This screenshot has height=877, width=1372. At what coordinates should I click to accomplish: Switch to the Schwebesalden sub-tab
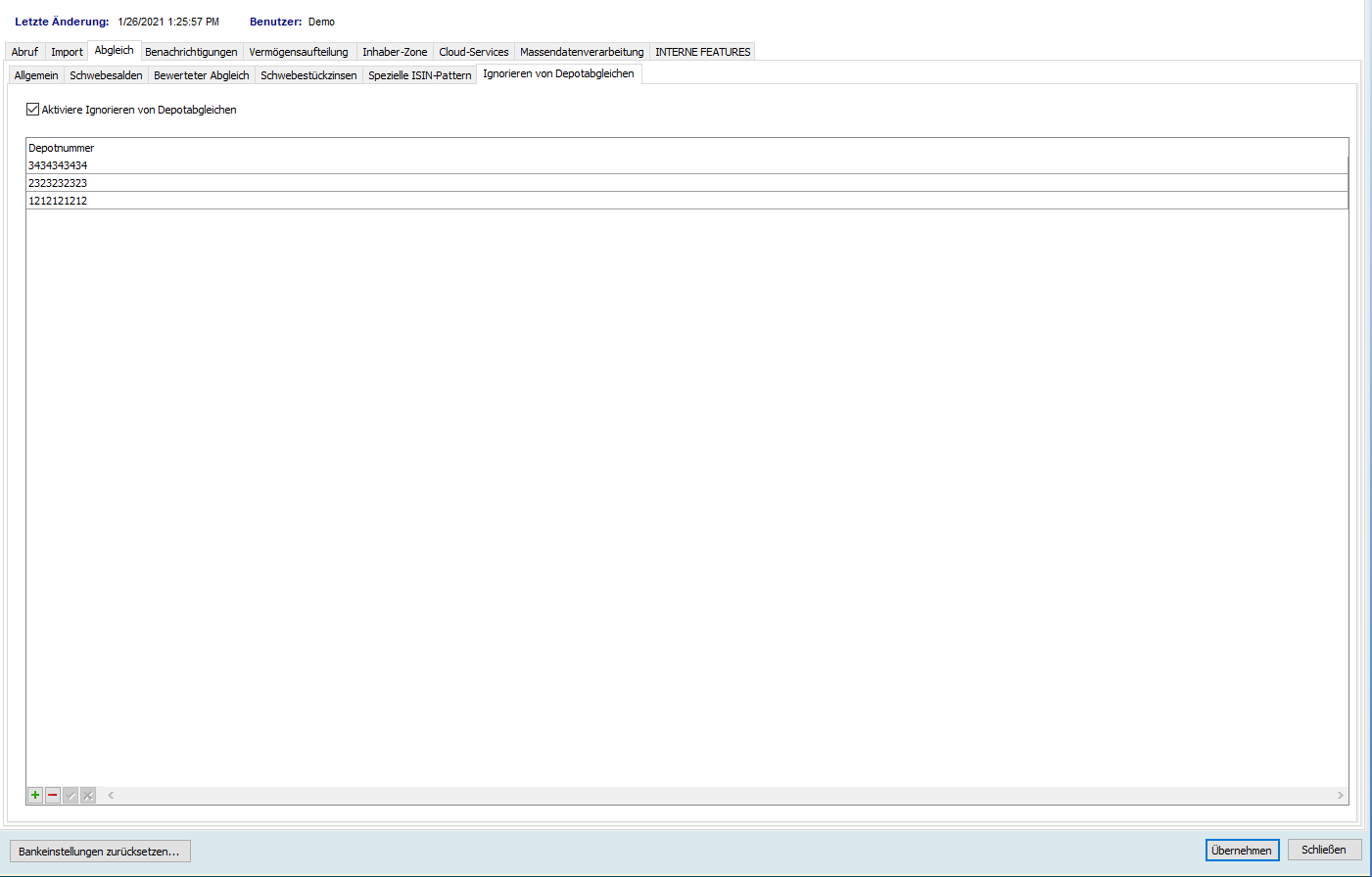click(106, 75)
